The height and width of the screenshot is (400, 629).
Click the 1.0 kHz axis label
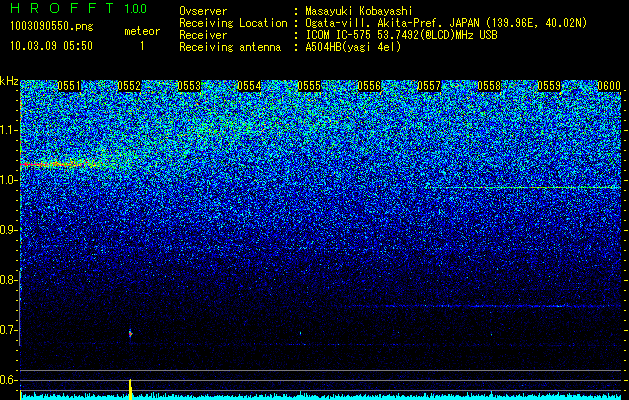9,180
